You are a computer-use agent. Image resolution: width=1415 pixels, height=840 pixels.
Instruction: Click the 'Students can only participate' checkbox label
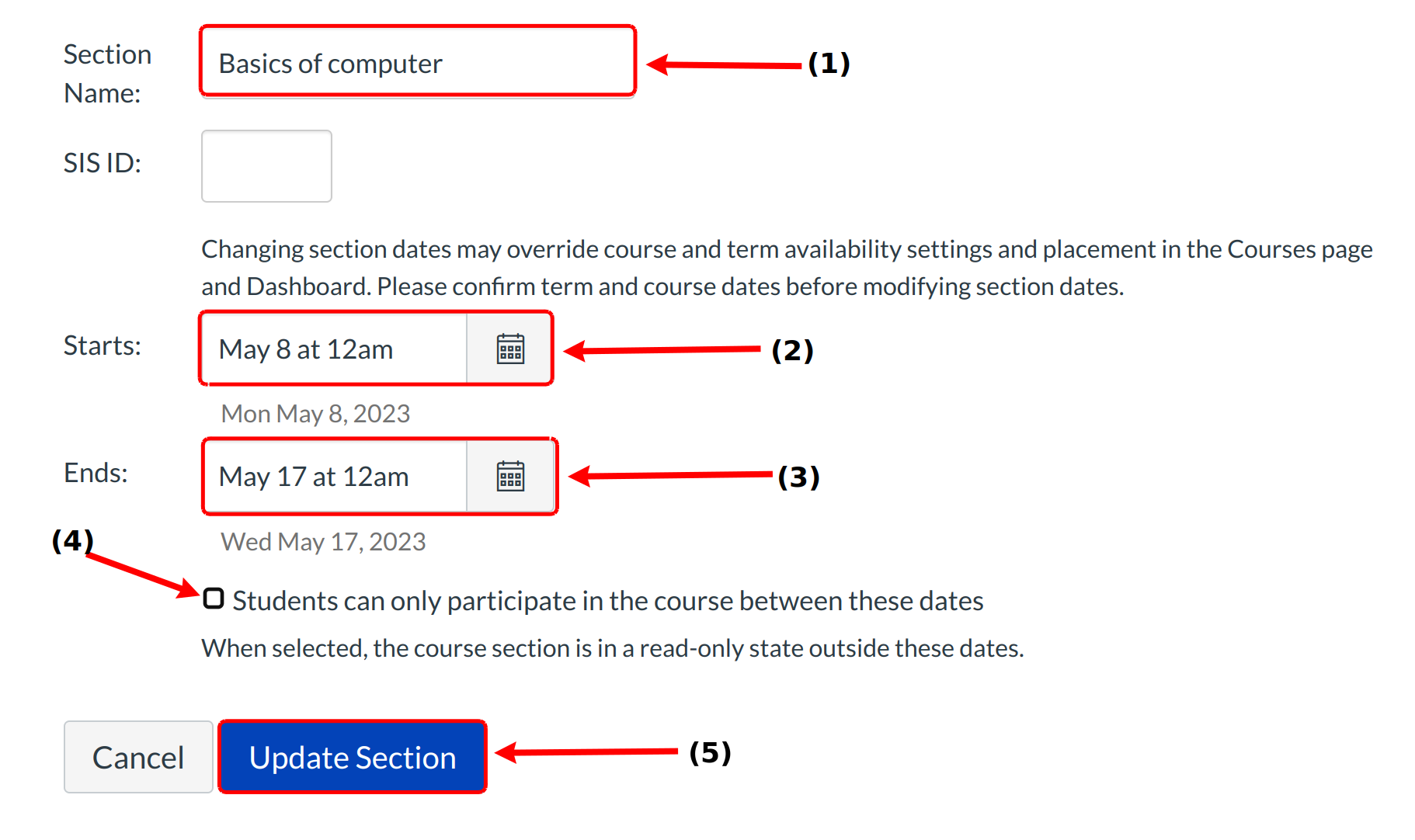point(607,602)
